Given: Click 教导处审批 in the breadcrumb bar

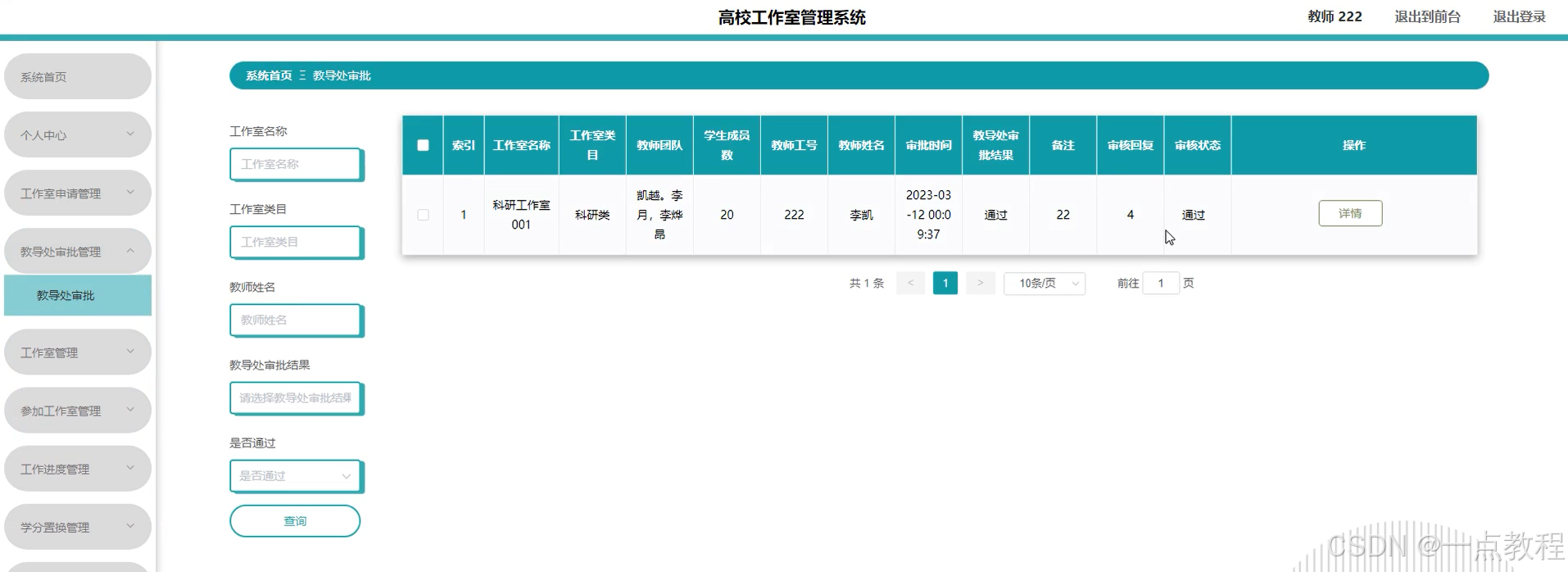Looking at the screenshot, I should (x=342, y=75).
